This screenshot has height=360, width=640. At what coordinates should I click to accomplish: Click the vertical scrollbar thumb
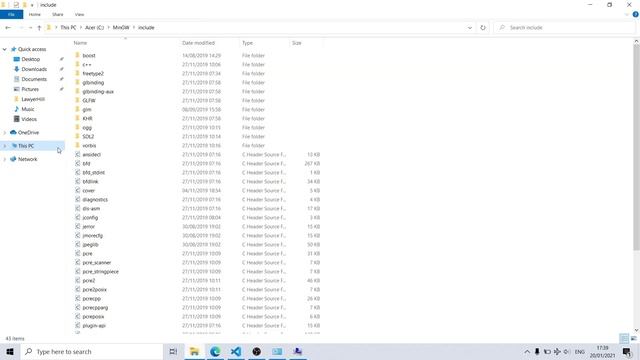click(x=636, y=147)
